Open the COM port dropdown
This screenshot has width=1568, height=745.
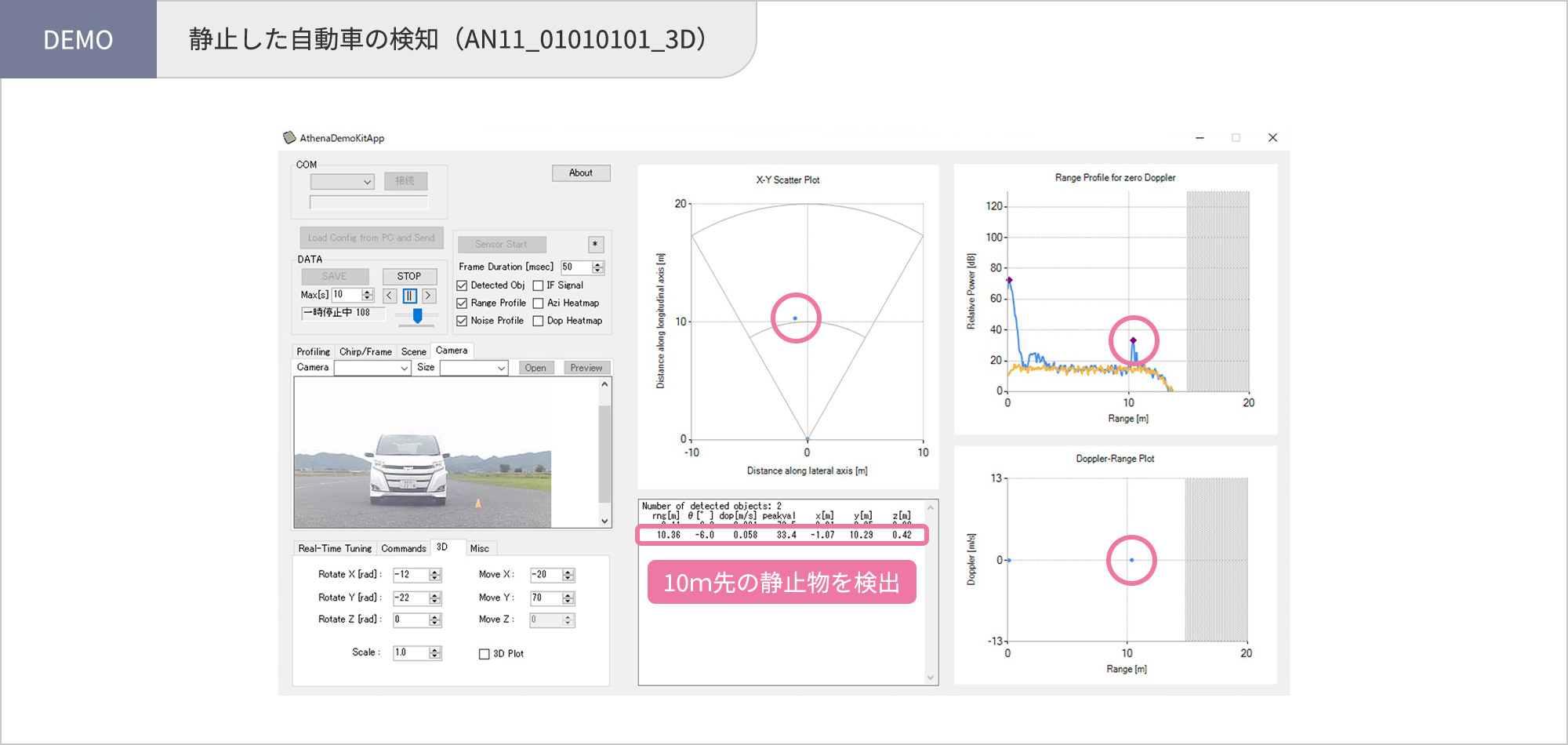[343, 182]
